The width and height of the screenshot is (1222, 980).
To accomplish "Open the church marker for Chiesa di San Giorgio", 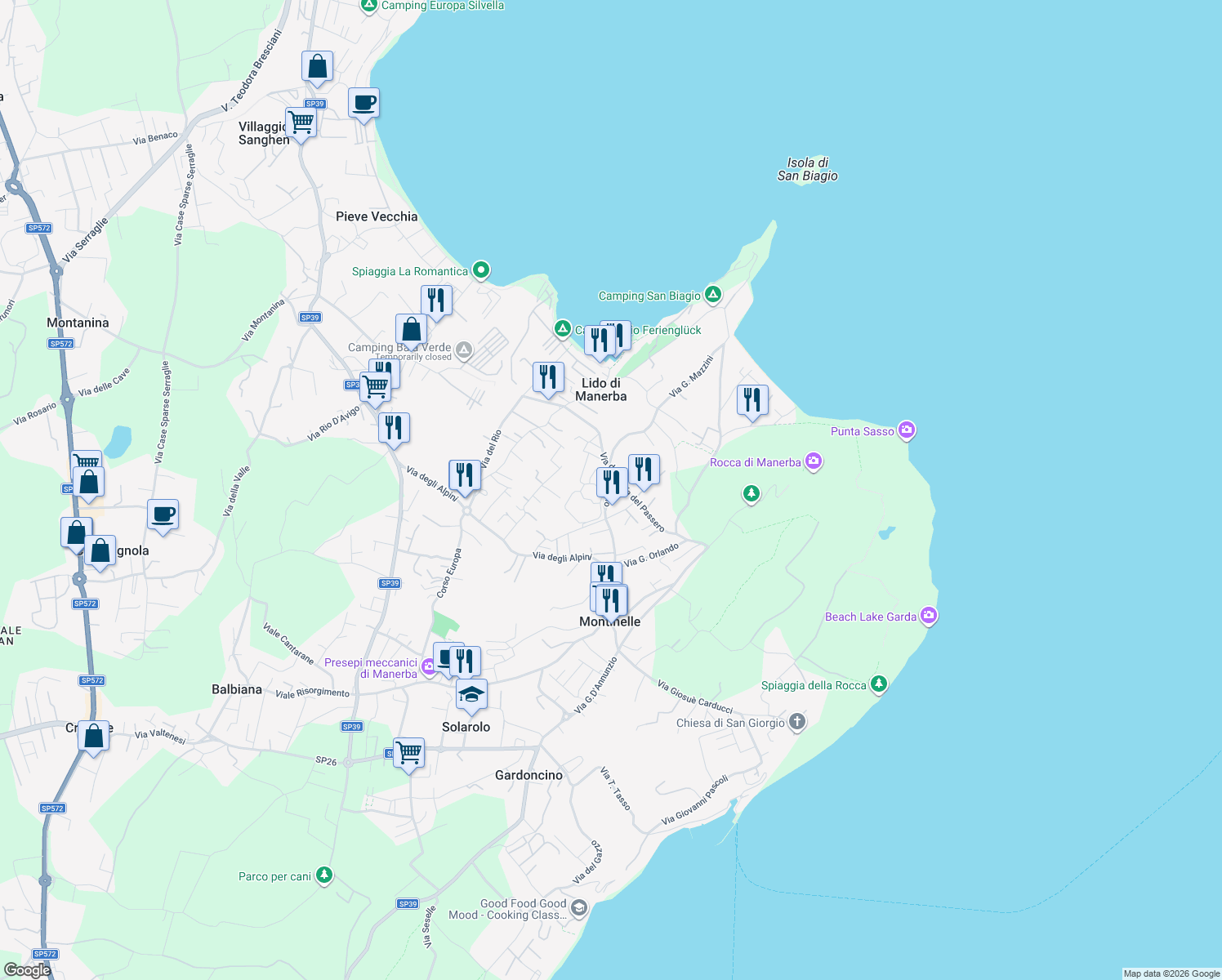I will 796,720.
